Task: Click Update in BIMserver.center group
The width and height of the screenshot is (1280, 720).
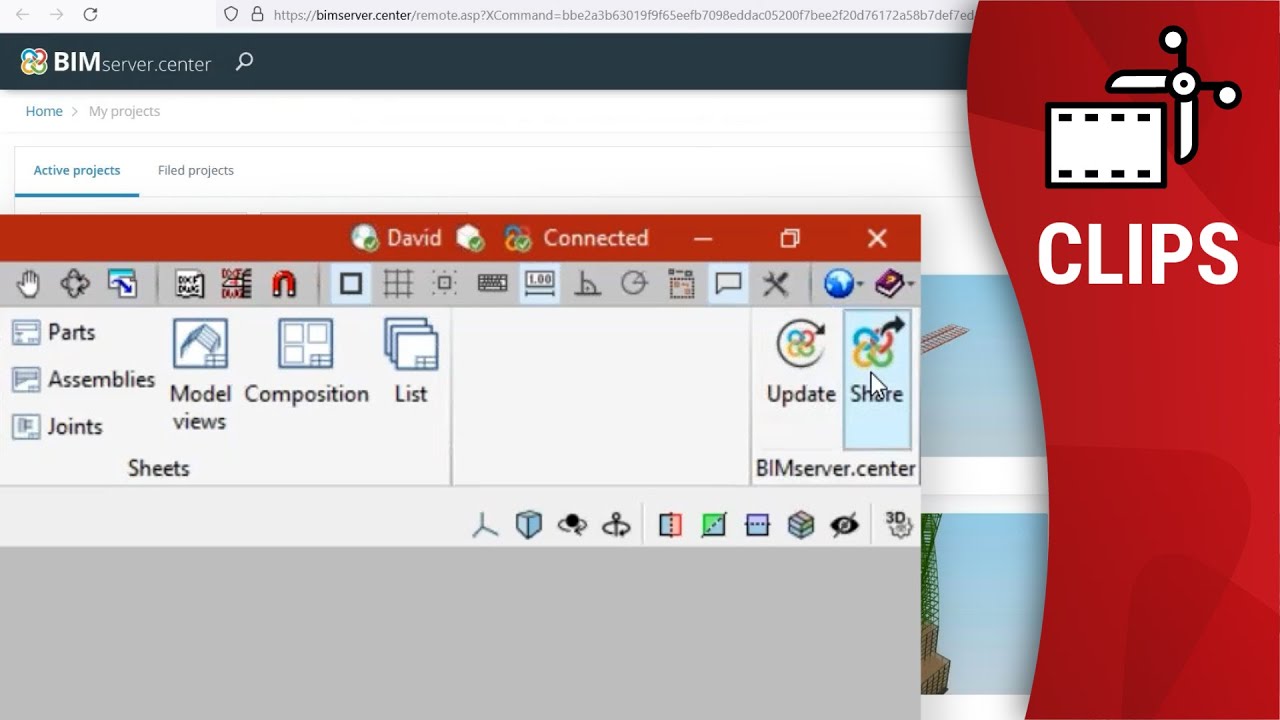Action: pyautogui.click(x=801, y=363)
